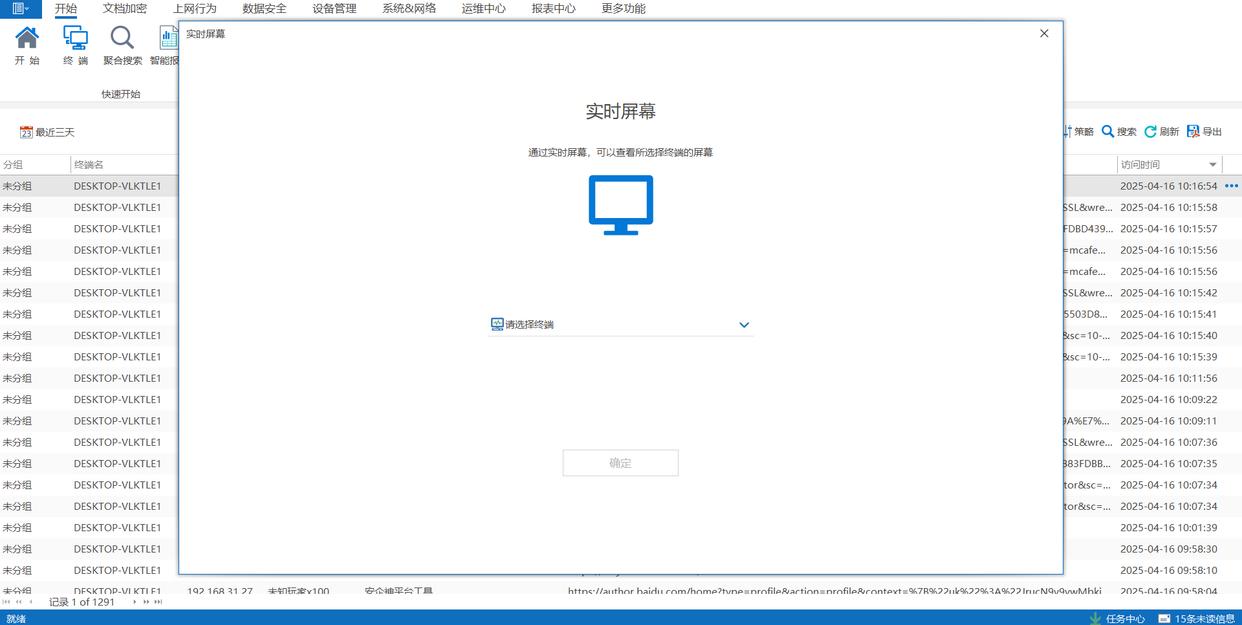This screenshot has height=625, width=1242.
Task: Select row with time 2025-04-16 10:15:58
Action: (x=1168, y=208)
